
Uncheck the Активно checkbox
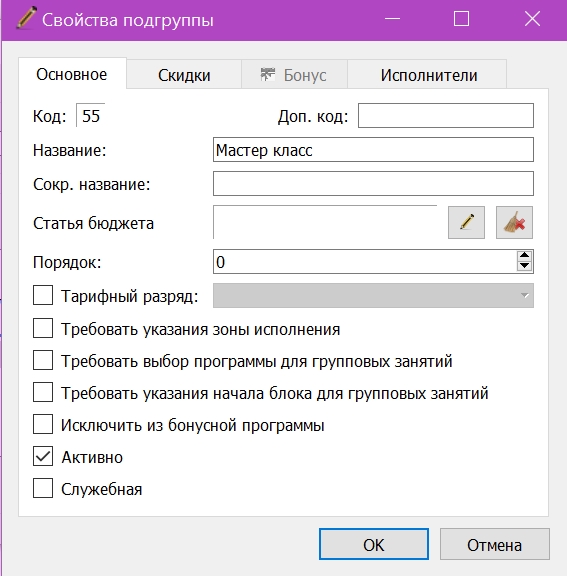point(43,456)
